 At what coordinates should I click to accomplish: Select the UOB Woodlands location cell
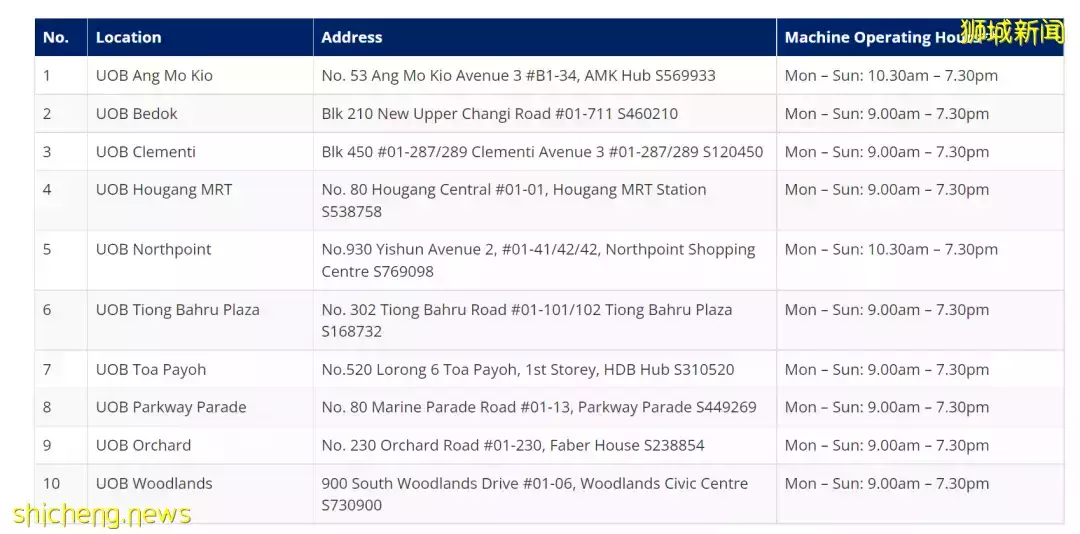pos(200,493)
